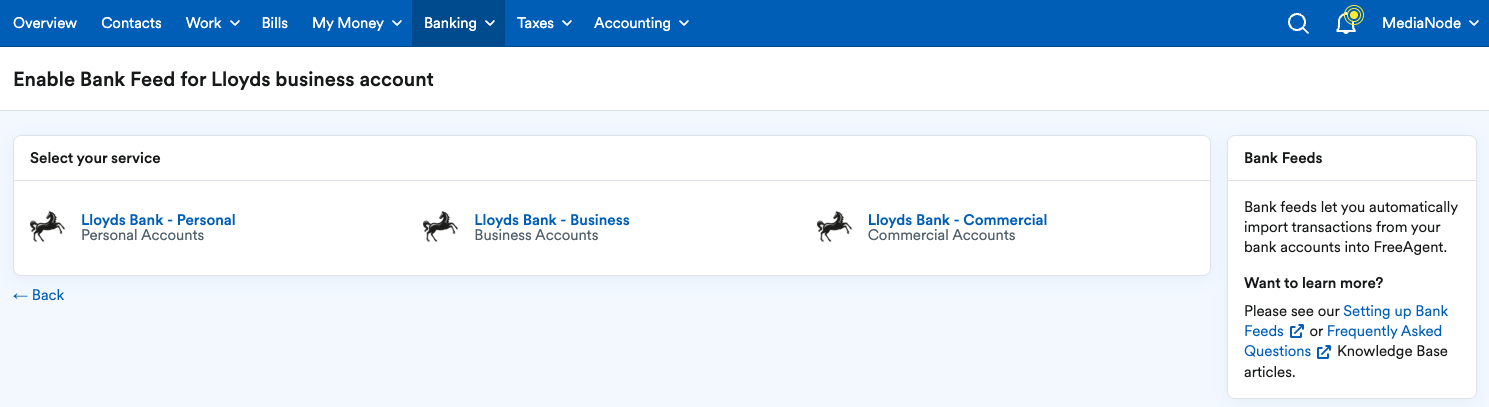Image resolution: width=1489 pixels, height=407 pixels.
Task: Click the 'Bank Feeds' sidebar heading
Action: click(1283, 158)
